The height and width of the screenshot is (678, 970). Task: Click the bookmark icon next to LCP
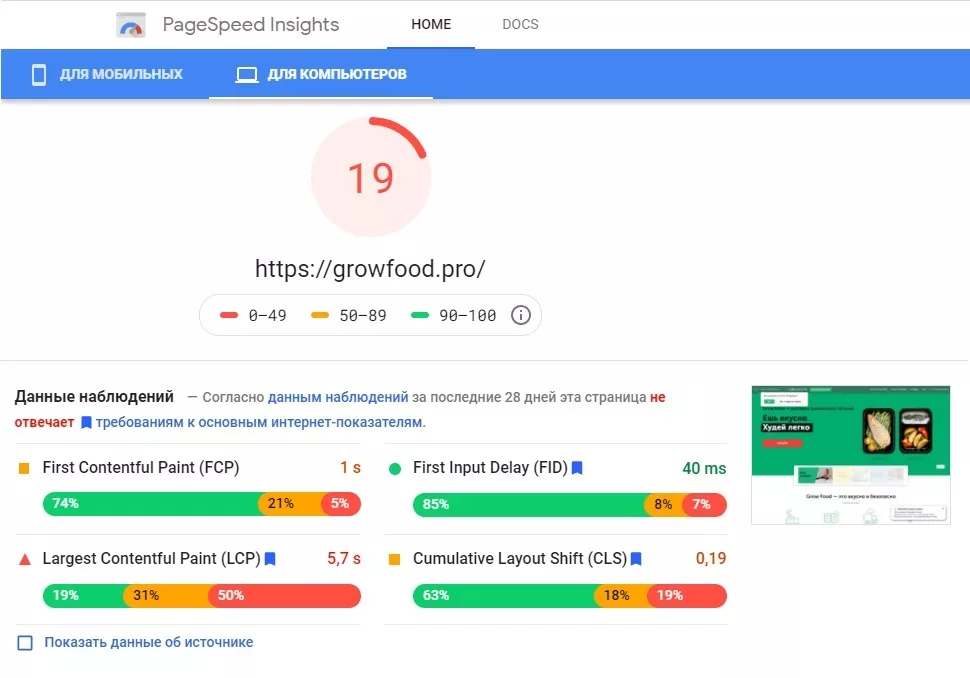point(270,559)
